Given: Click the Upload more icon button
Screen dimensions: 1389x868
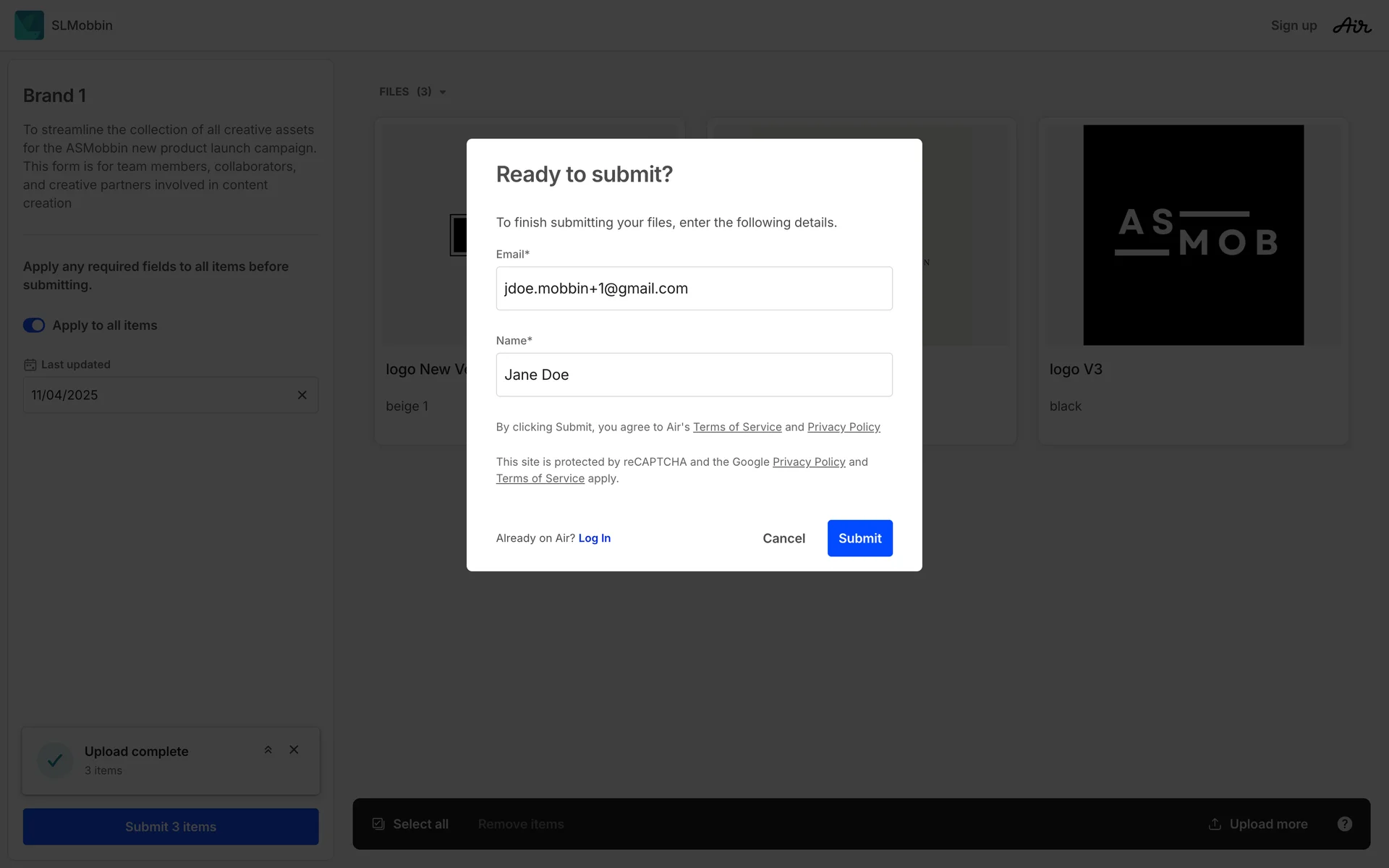Looking at the screenshot, I should coord(1215,824).
